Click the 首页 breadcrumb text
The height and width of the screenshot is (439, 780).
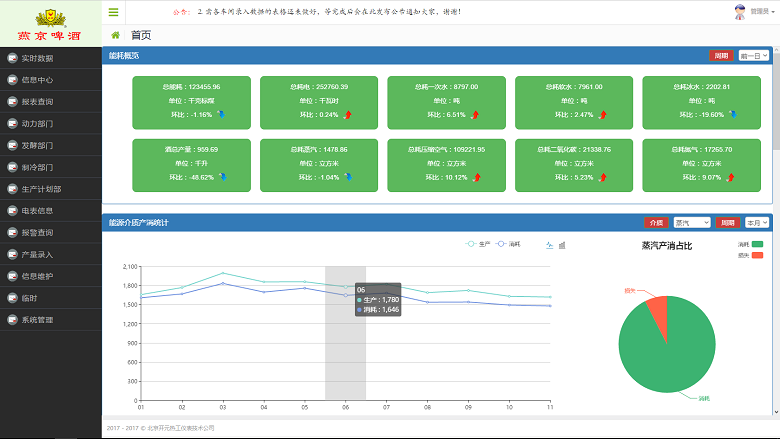pos(141,35)
